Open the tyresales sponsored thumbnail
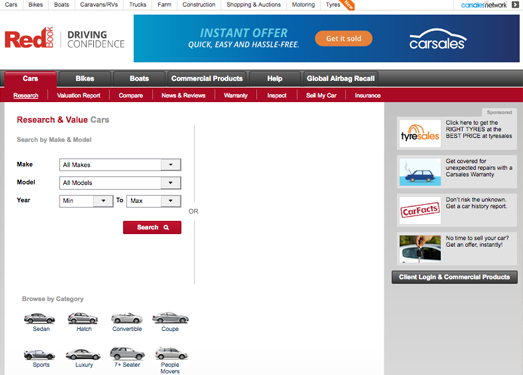523x375 pixels. [420, 133]
